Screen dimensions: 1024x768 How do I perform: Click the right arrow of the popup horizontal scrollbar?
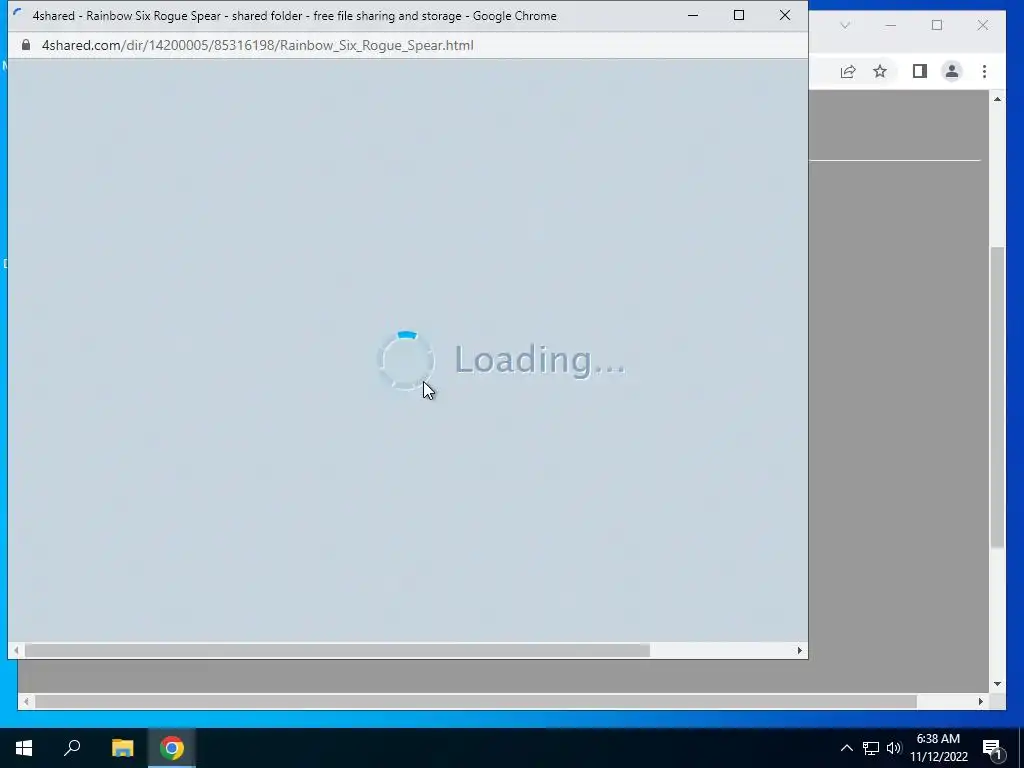tap(799, 650)
